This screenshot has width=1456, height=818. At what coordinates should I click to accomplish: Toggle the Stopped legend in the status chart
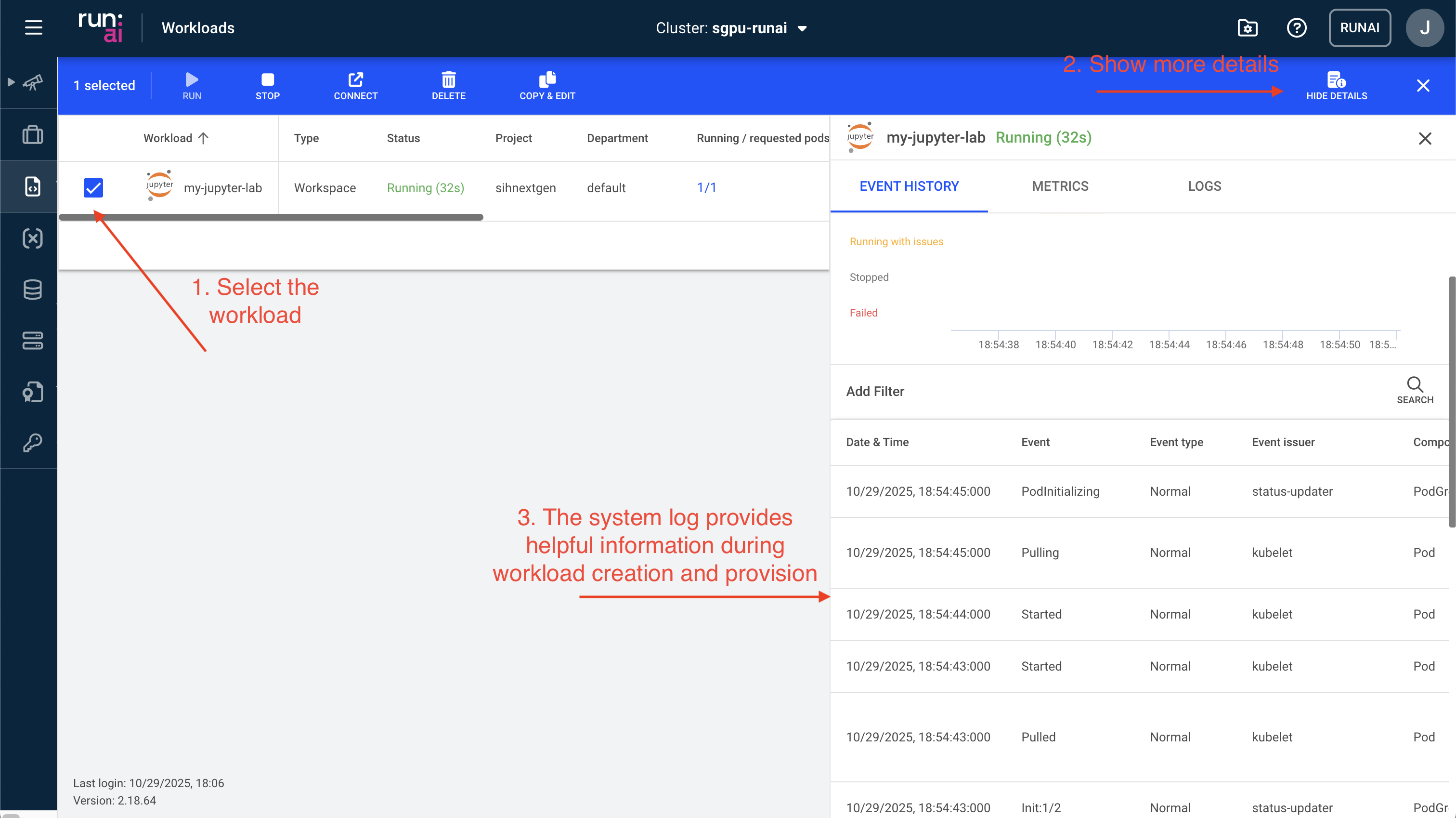869,277
